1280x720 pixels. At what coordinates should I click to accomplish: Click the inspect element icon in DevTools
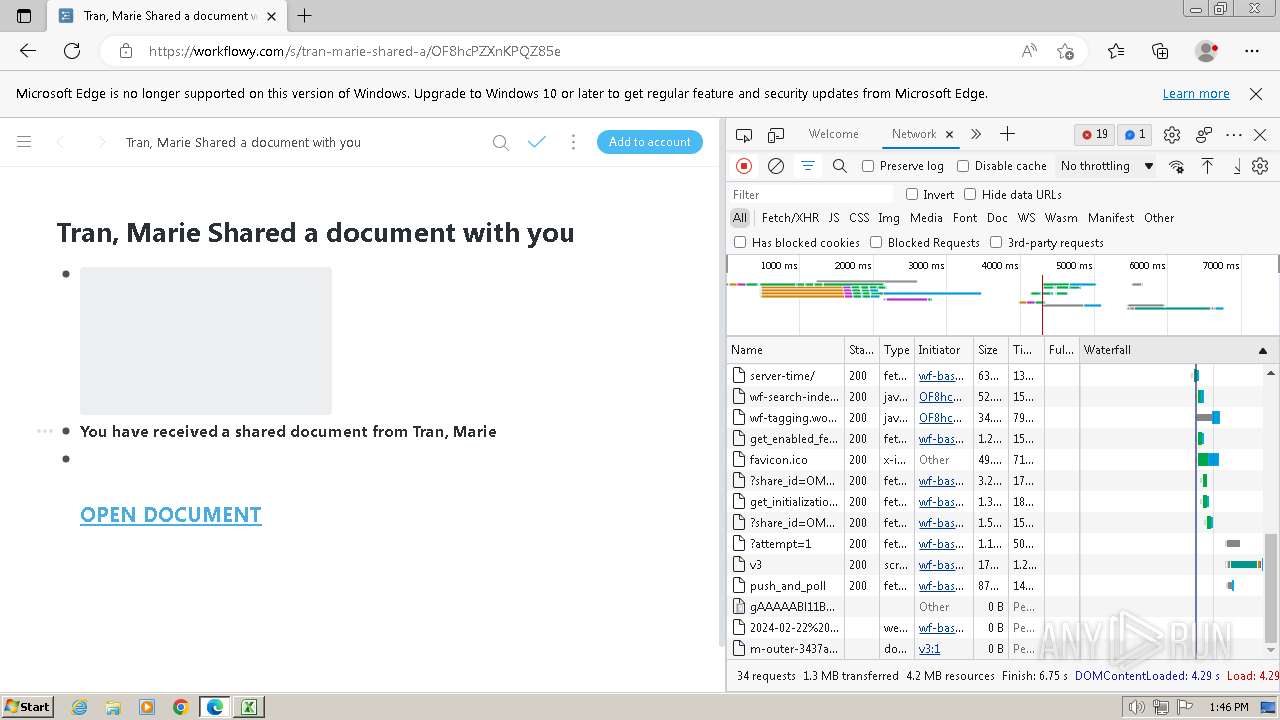744,134
